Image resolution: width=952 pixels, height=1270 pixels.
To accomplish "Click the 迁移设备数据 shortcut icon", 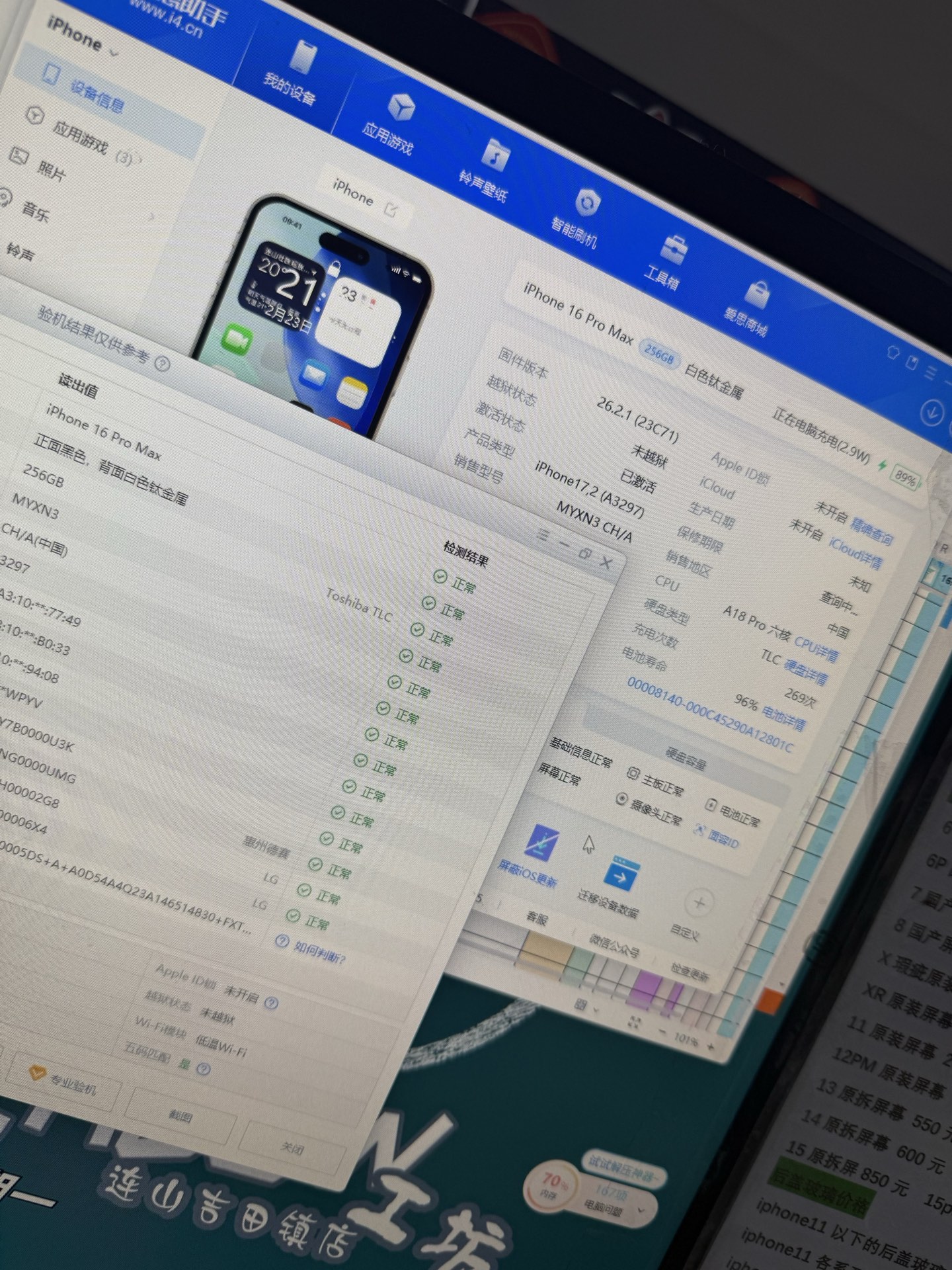I will [x=620, y=874].
